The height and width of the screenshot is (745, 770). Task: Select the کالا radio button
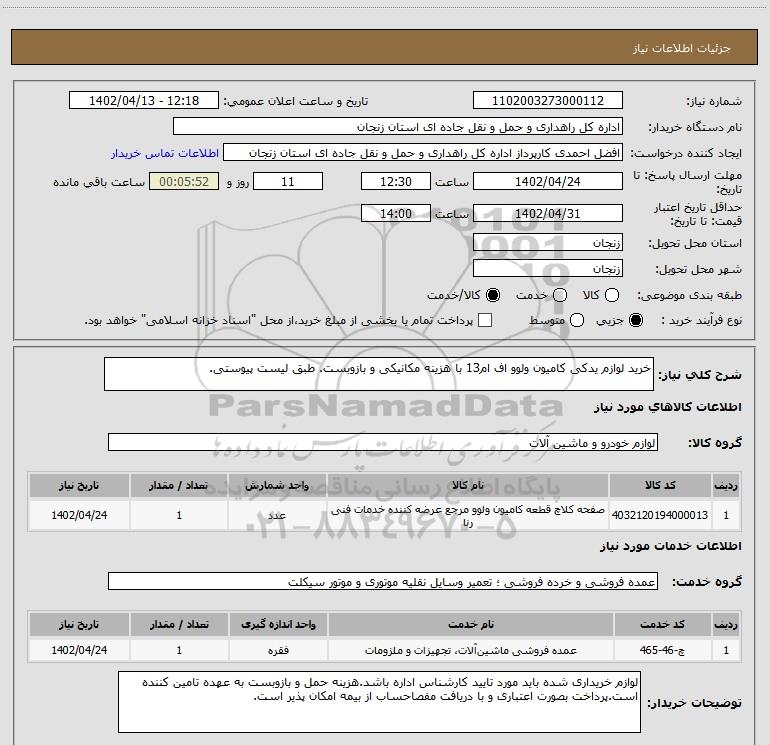coord(612,295)
